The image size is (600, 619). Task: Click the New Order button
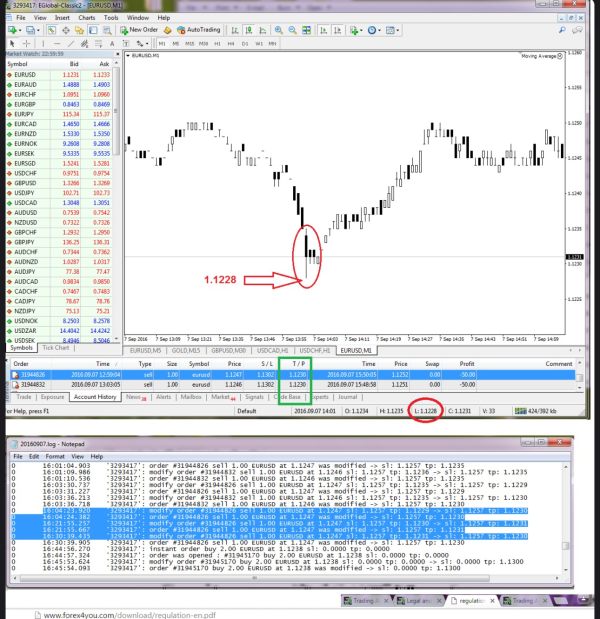tap(139, 30)
